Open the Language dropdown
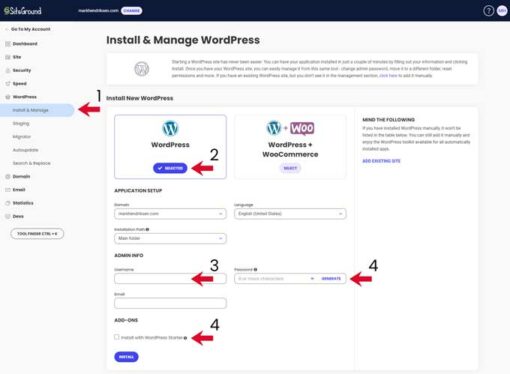This screenshot has height=374, width=510. pyautogui.click(x=290, y=214)
